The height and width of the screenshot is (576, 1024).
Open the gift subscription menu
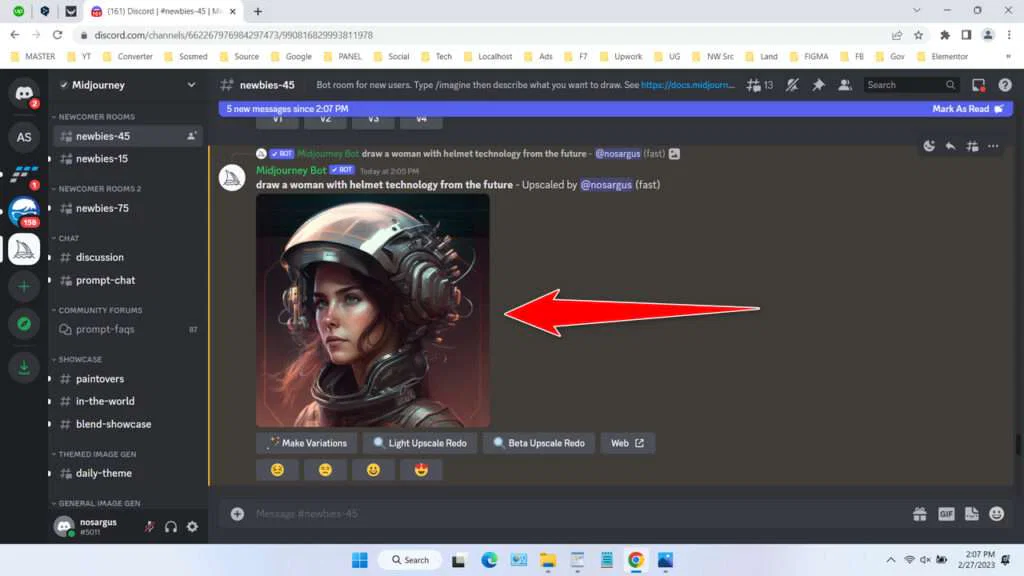pyautogui.click(x=919, y=513)
